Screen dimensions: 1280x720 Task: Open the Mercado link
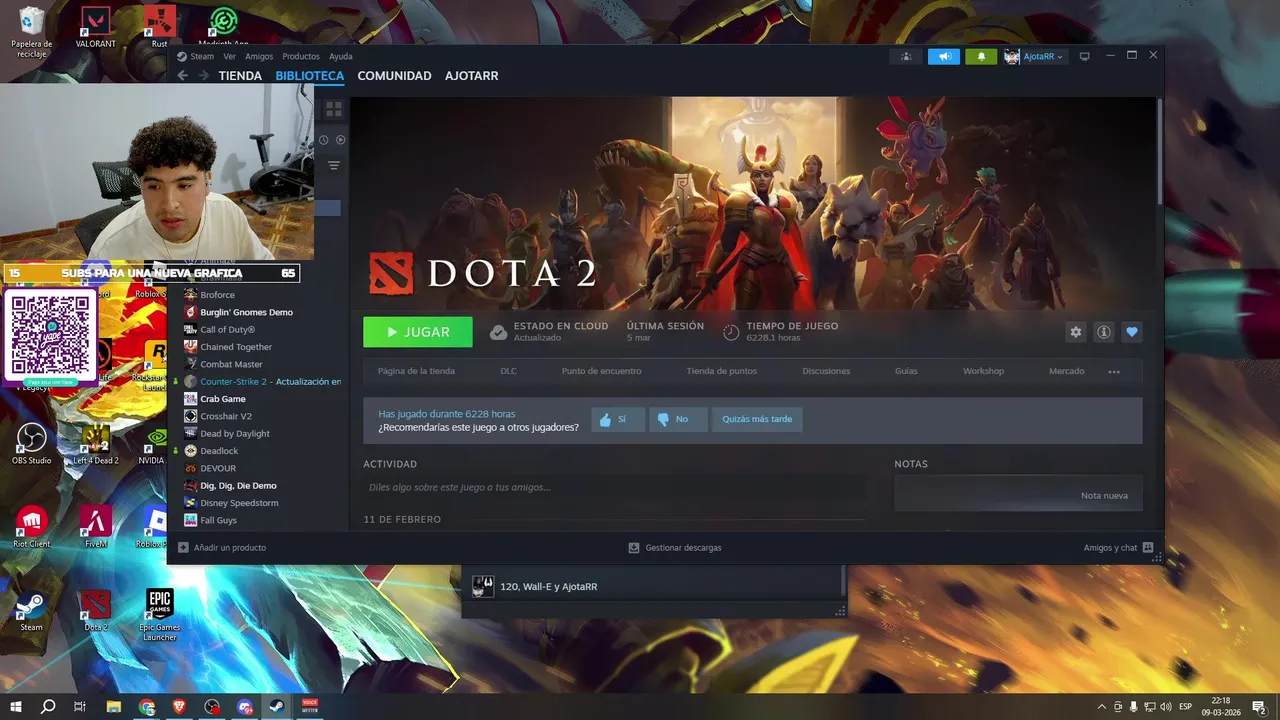(1066, 371)
